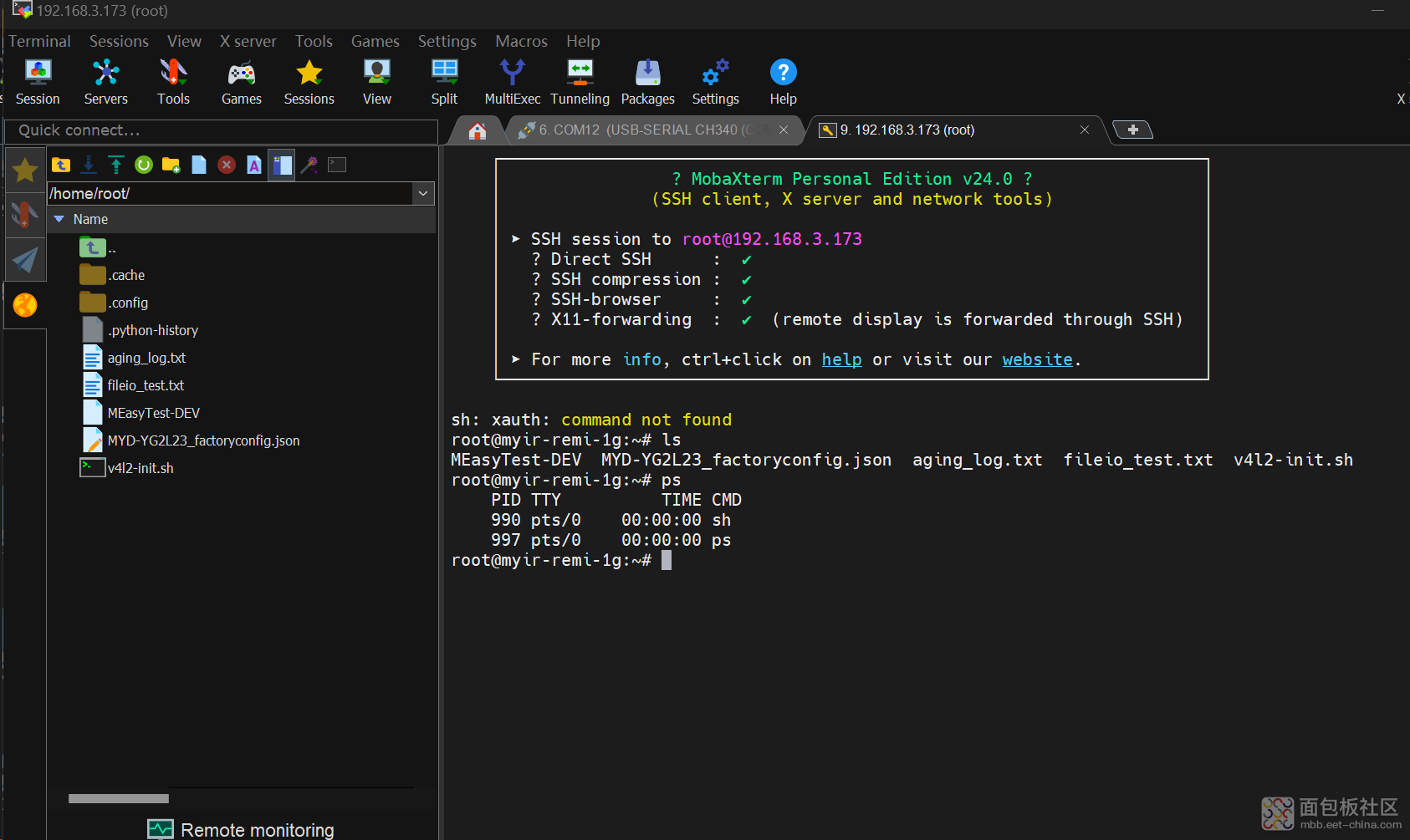
Task: Open the Sftp orange globe sidebar tab
Action: 25,305
